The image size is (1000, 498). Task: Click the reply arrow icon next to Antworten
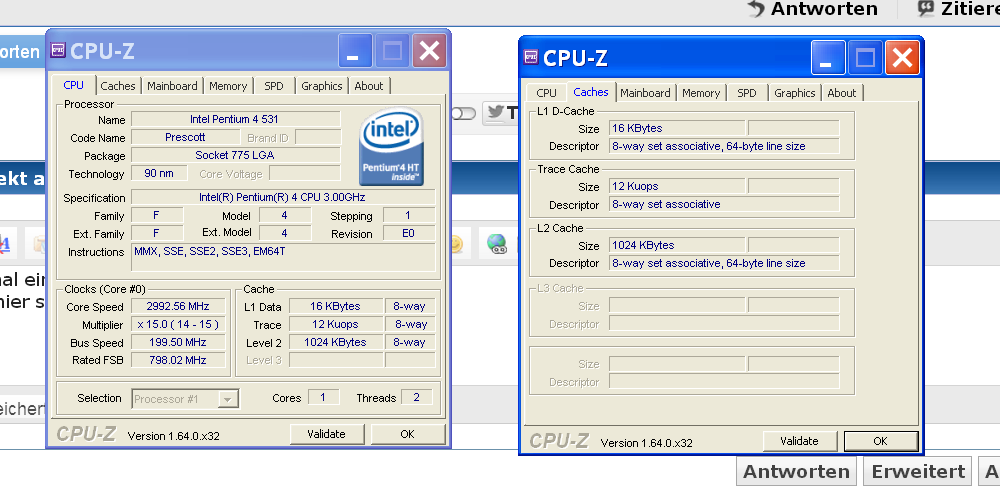click(756, 8)
